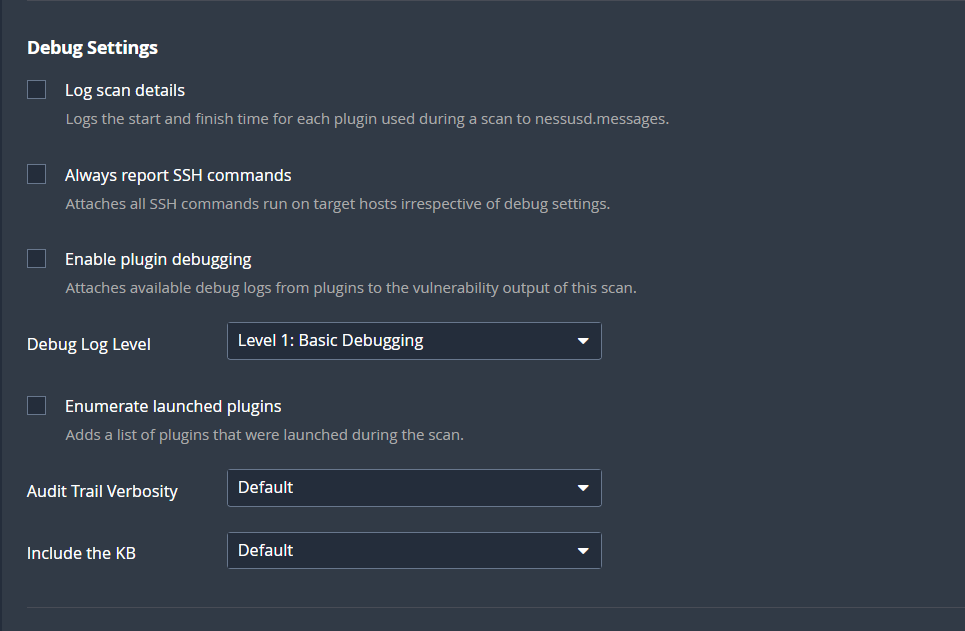This screenshot has height=631, width=965.
Task: Open the Debug Log Level dropdown arrow
Action: pos(583,341)
